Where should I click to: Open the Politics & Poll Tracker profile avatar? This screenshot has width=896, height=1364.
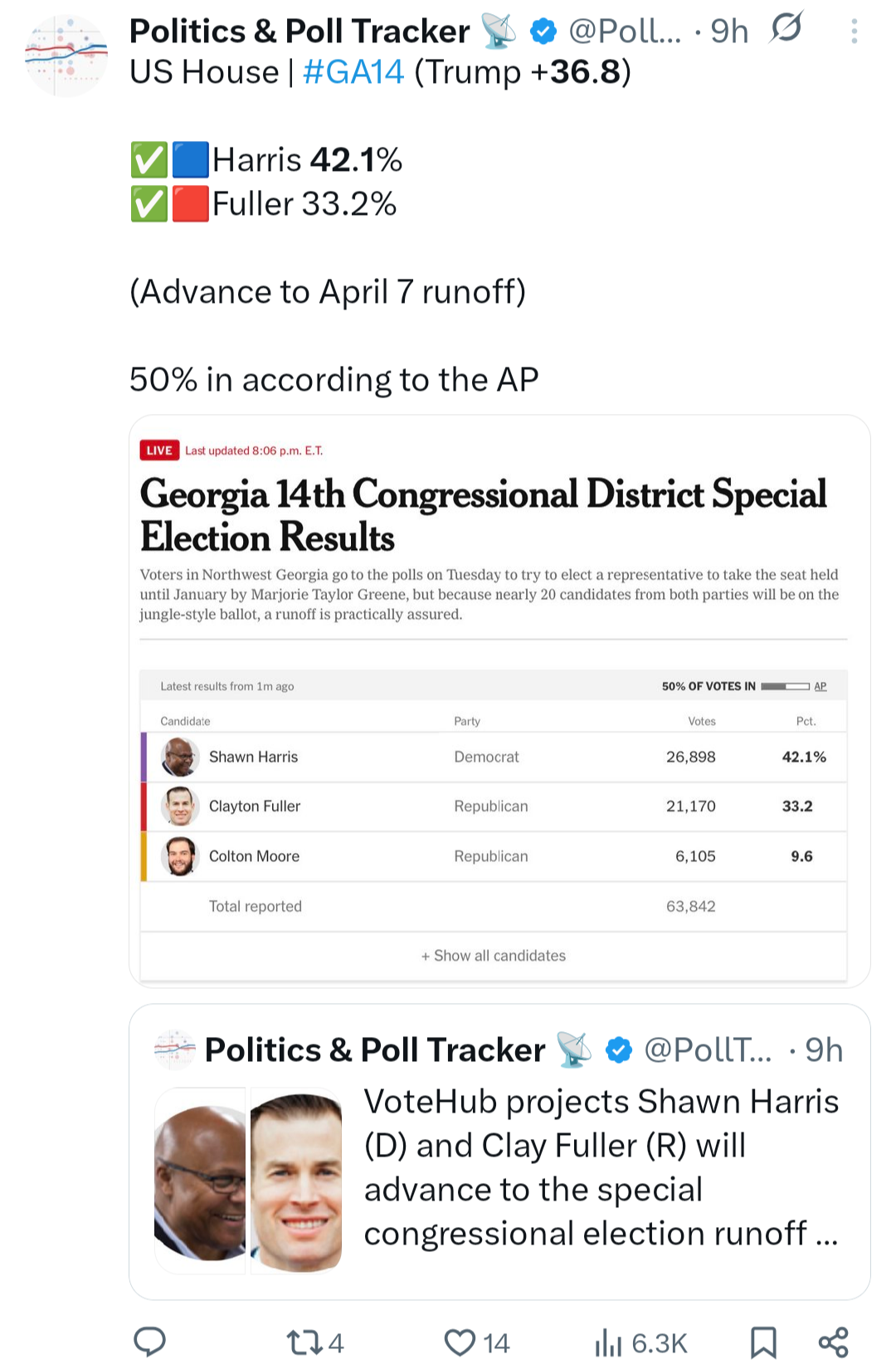pyautogui.click(x=66, y=56)
